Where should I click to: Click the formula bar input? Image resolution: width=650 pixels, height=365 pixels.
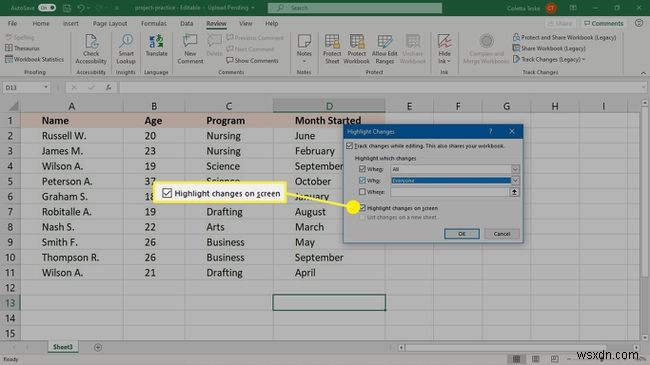380,88
